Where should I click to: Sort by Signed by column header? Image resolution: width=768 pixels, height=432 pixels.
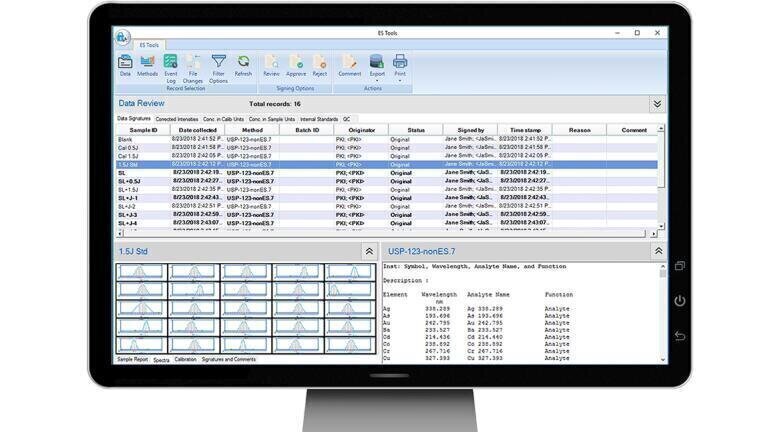click(471, 130)
